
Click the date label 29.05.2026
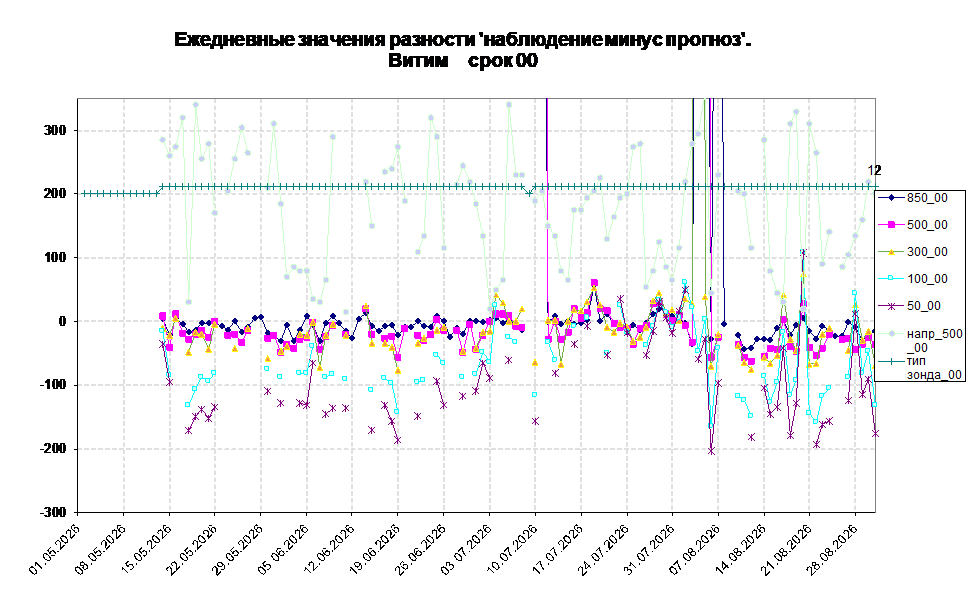(x=238, y=549)
